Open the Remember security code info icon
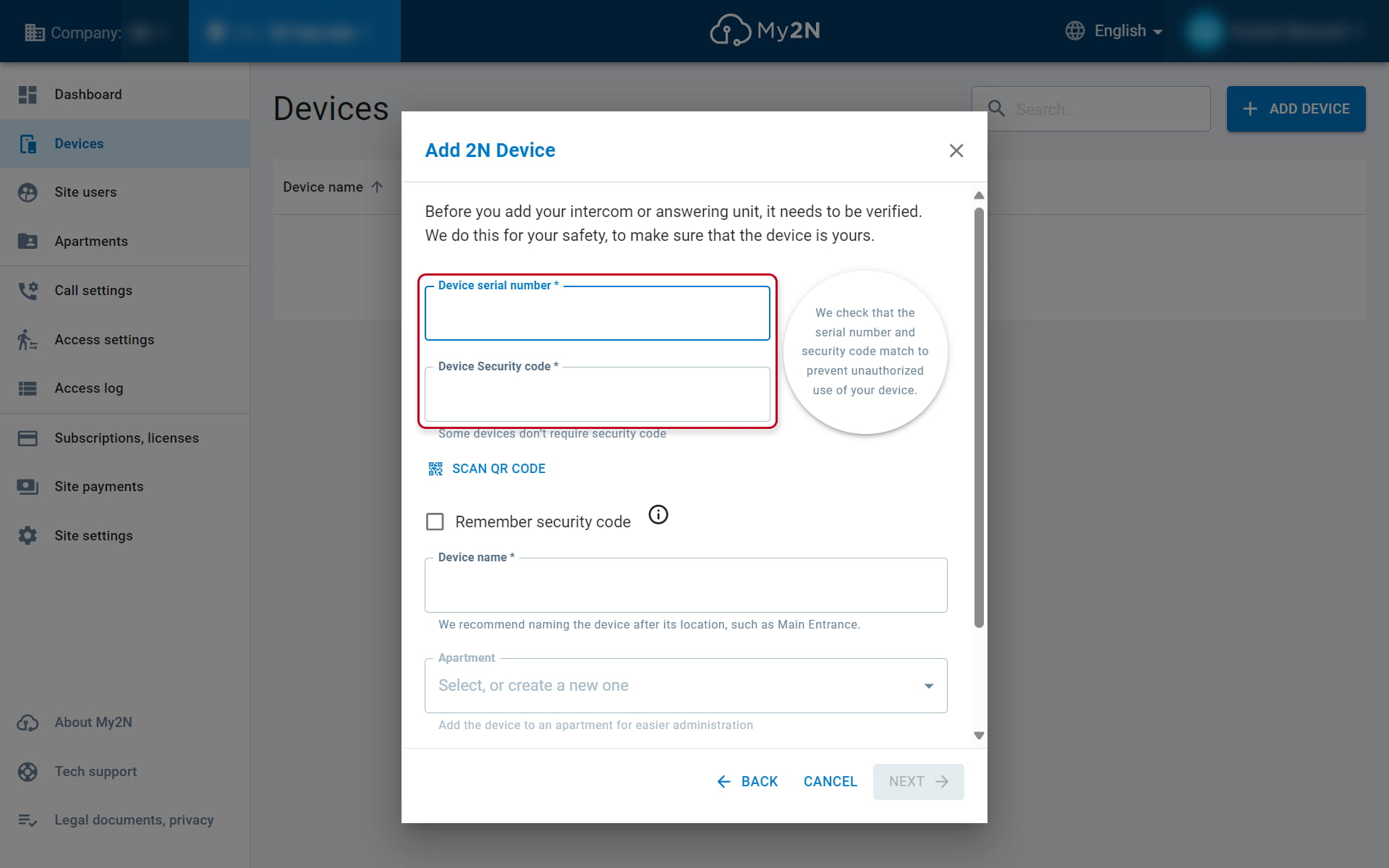The height and width of the screenshot is (868, 1389). [x=658, y=514]
